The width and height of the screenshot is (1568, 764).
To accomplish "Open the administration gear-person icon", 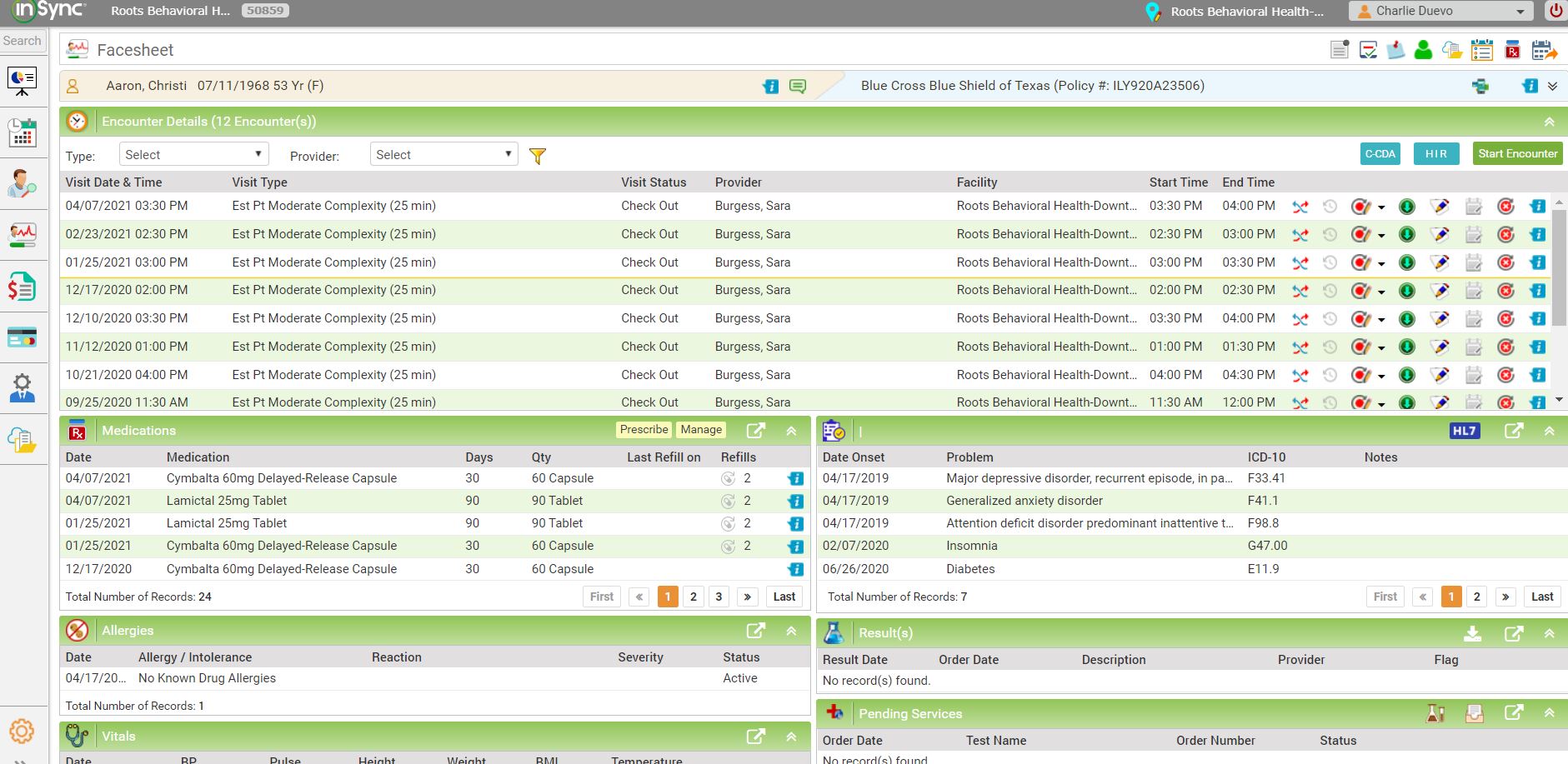I will [x=22, y=388].
